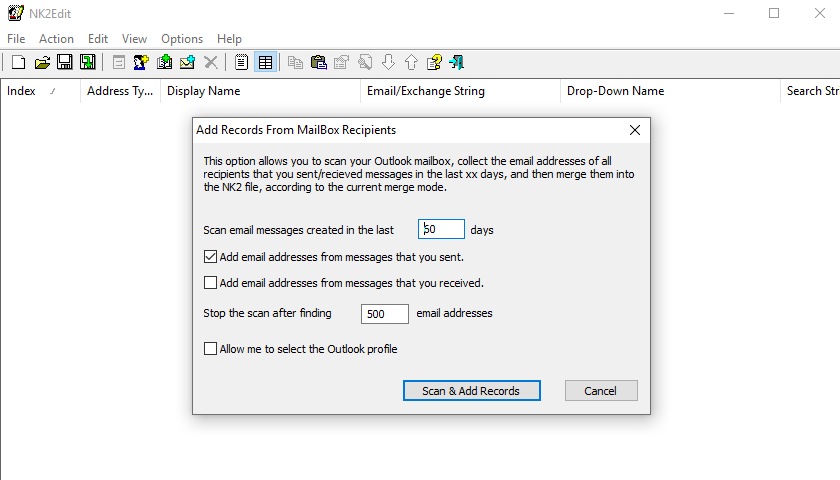Click the Paste clipboard toolbar icon

pyautogui.click(x=319, y=63)
